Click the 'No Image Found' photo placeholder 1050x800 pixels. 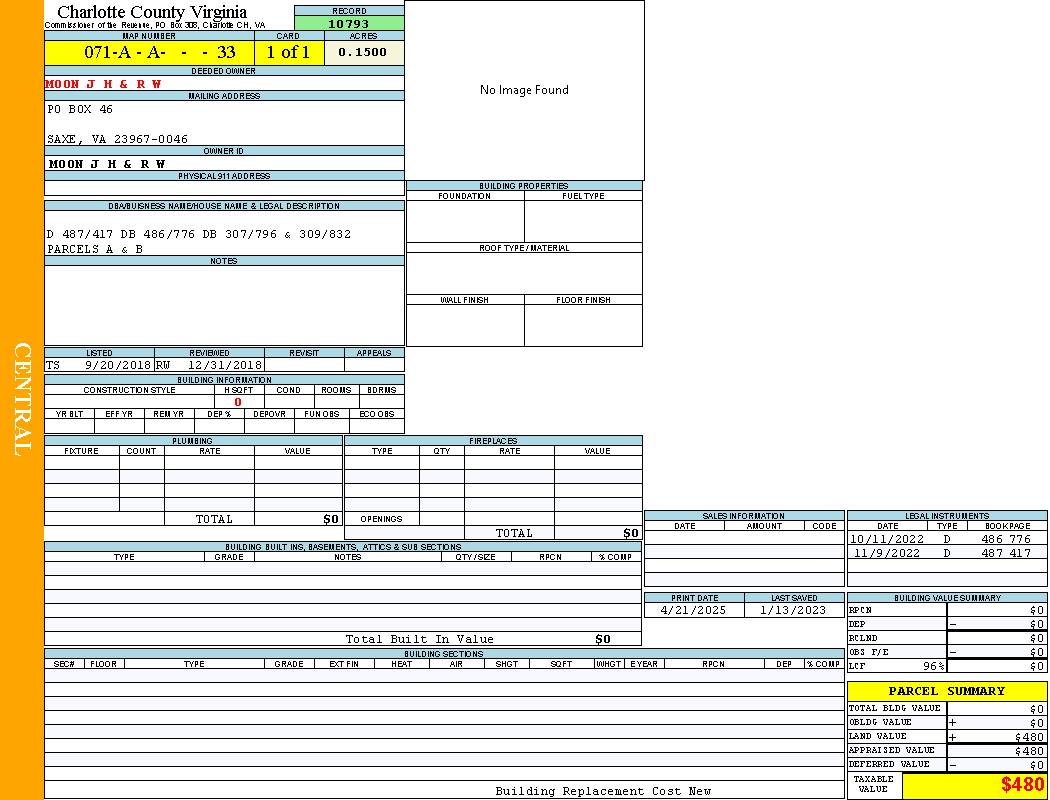(x=524, y=90)
